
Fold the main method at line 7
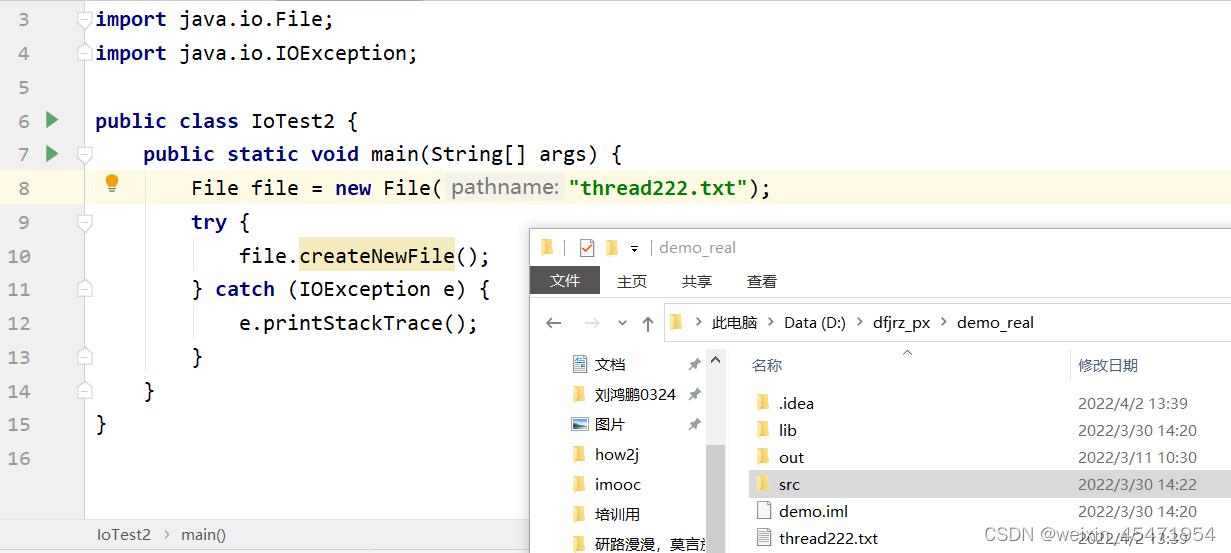coord(85,154)
